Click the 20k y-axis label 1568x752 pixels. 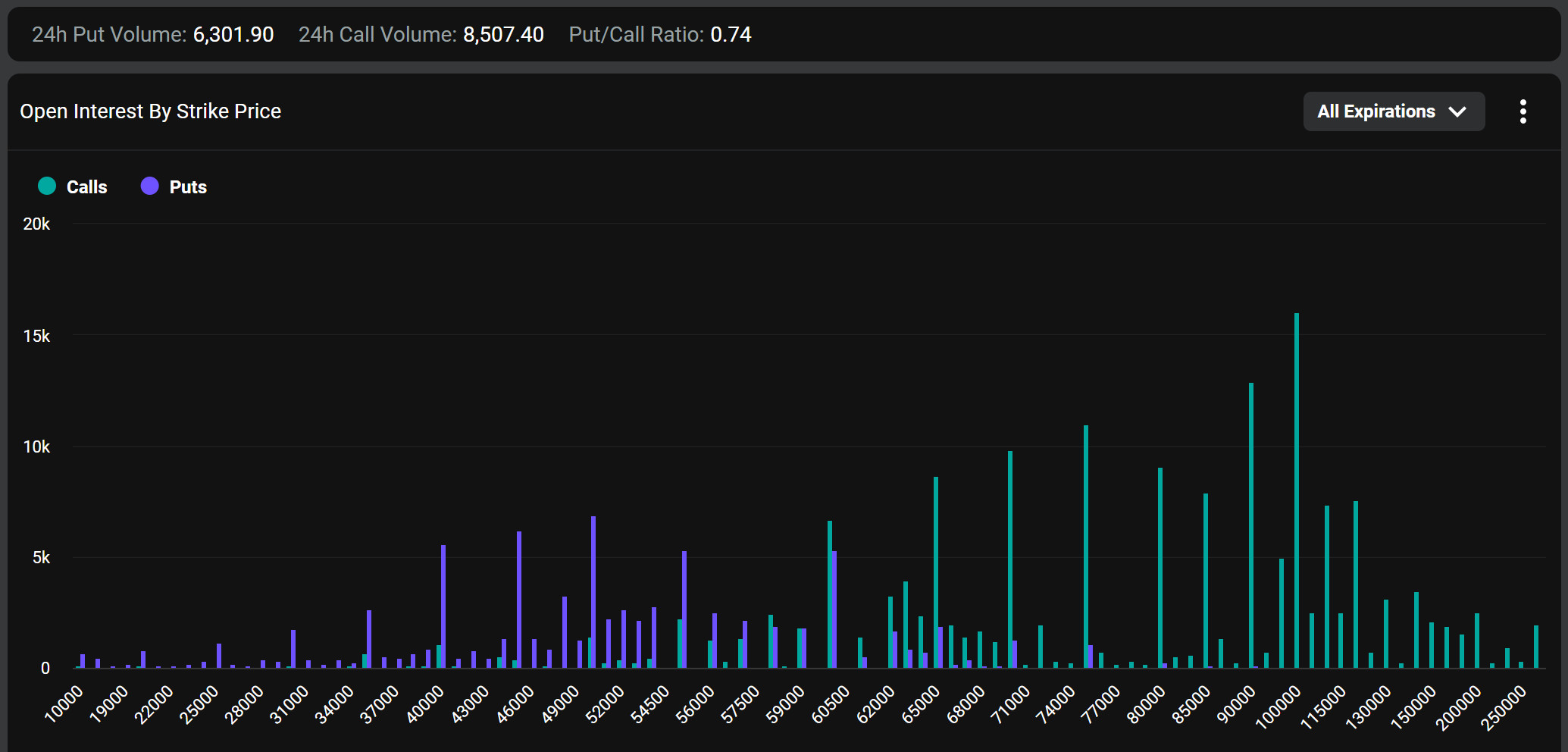[36, 224]
